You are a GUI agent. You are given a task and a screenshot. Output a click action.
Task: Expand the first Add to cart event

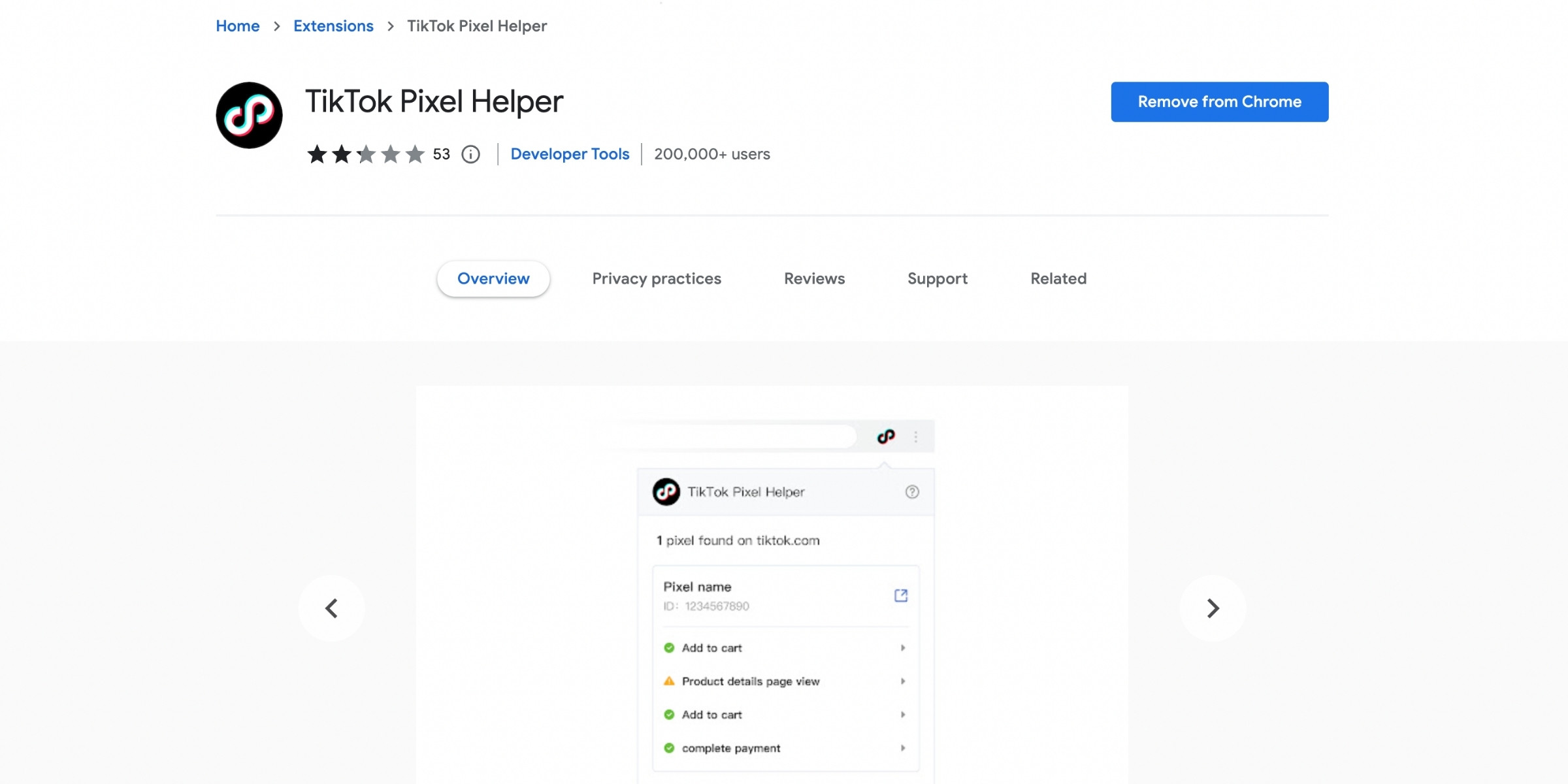pyautogui.click(x=902, y=648)
